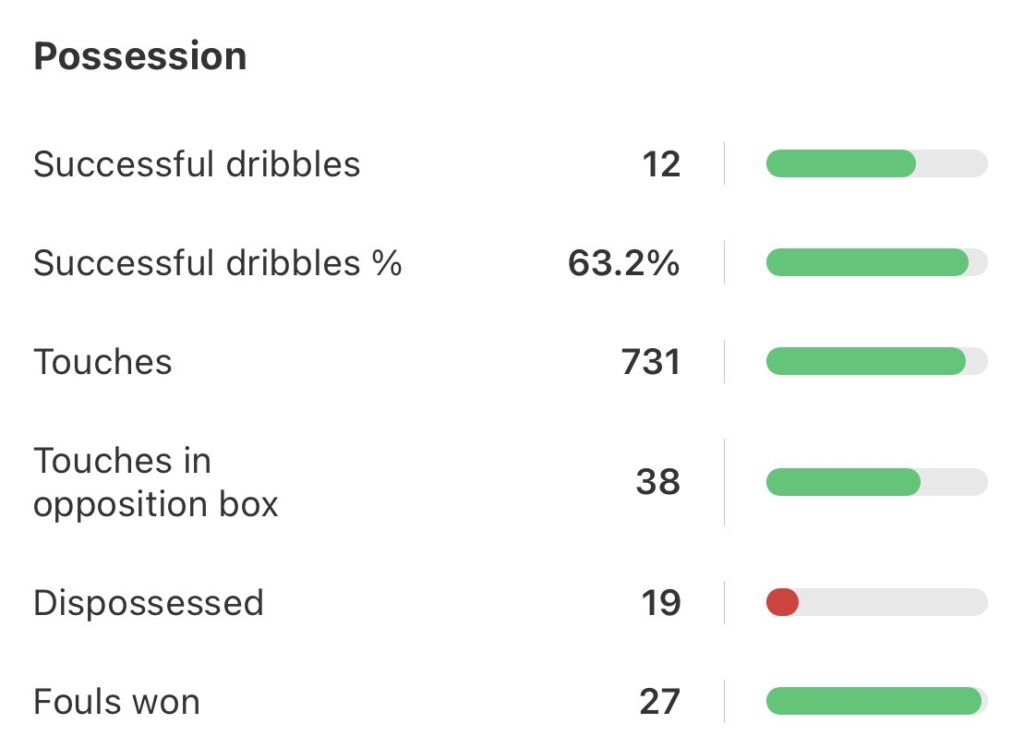Screen dimensions: 1024x748
Task: Click the grey remainder of Dispossessed bar
Action: pyautogui.click(x=892, y=603)
